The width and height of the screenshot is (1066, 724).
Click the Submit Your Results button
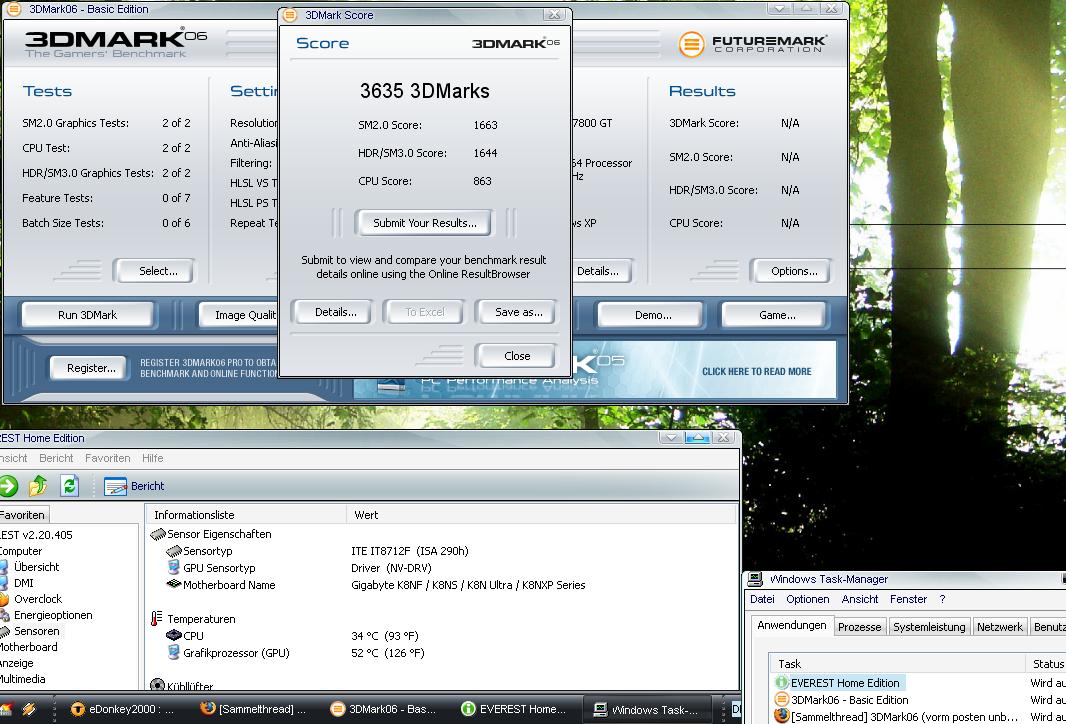click(424, 223)
